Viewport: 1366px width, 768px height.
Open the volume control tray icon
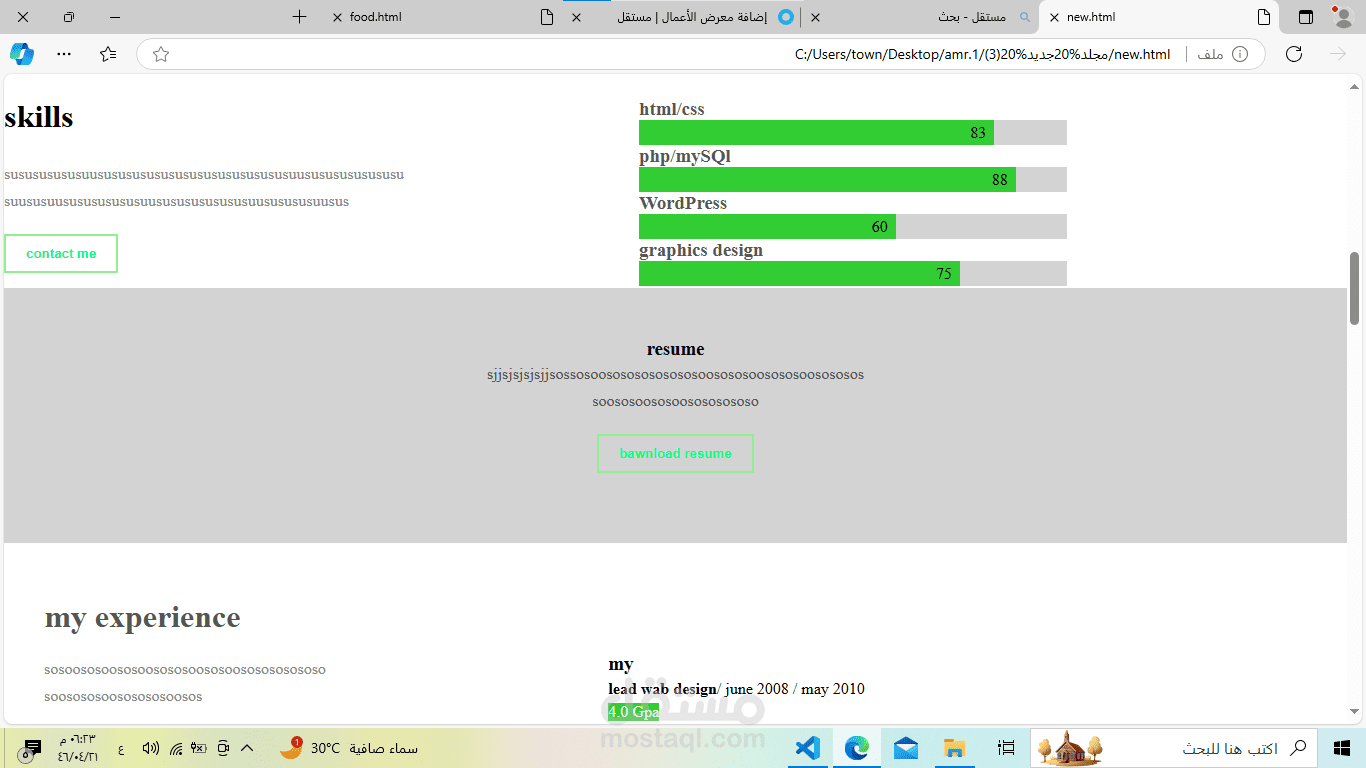[151, 748]
